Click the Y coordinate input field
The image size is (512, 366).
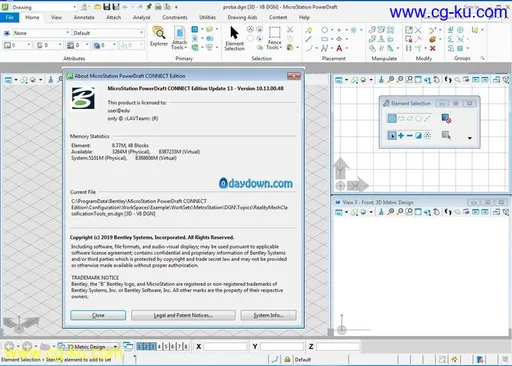282,347
